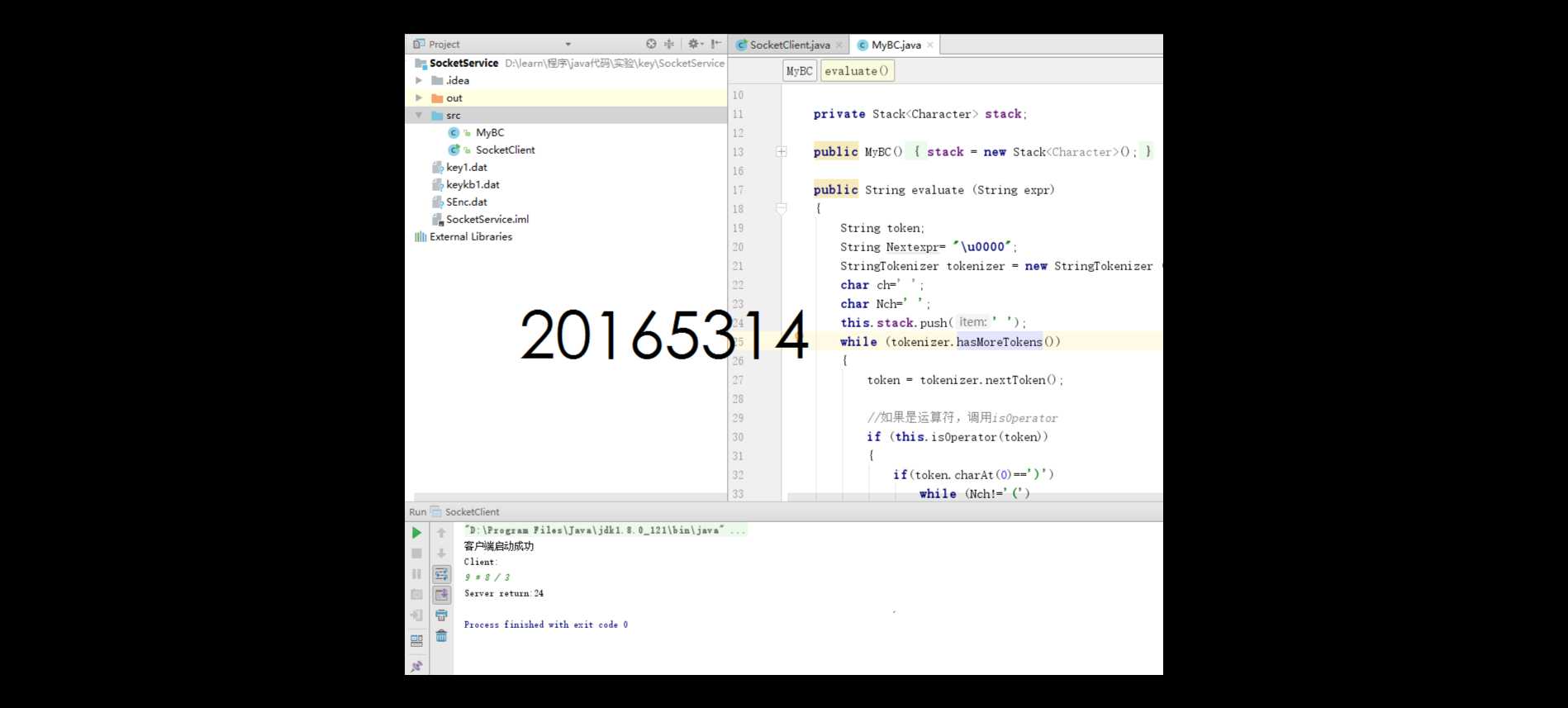Toggle soft-wrap in the console output
1568x708 pixels.
[x=441, y=574]
